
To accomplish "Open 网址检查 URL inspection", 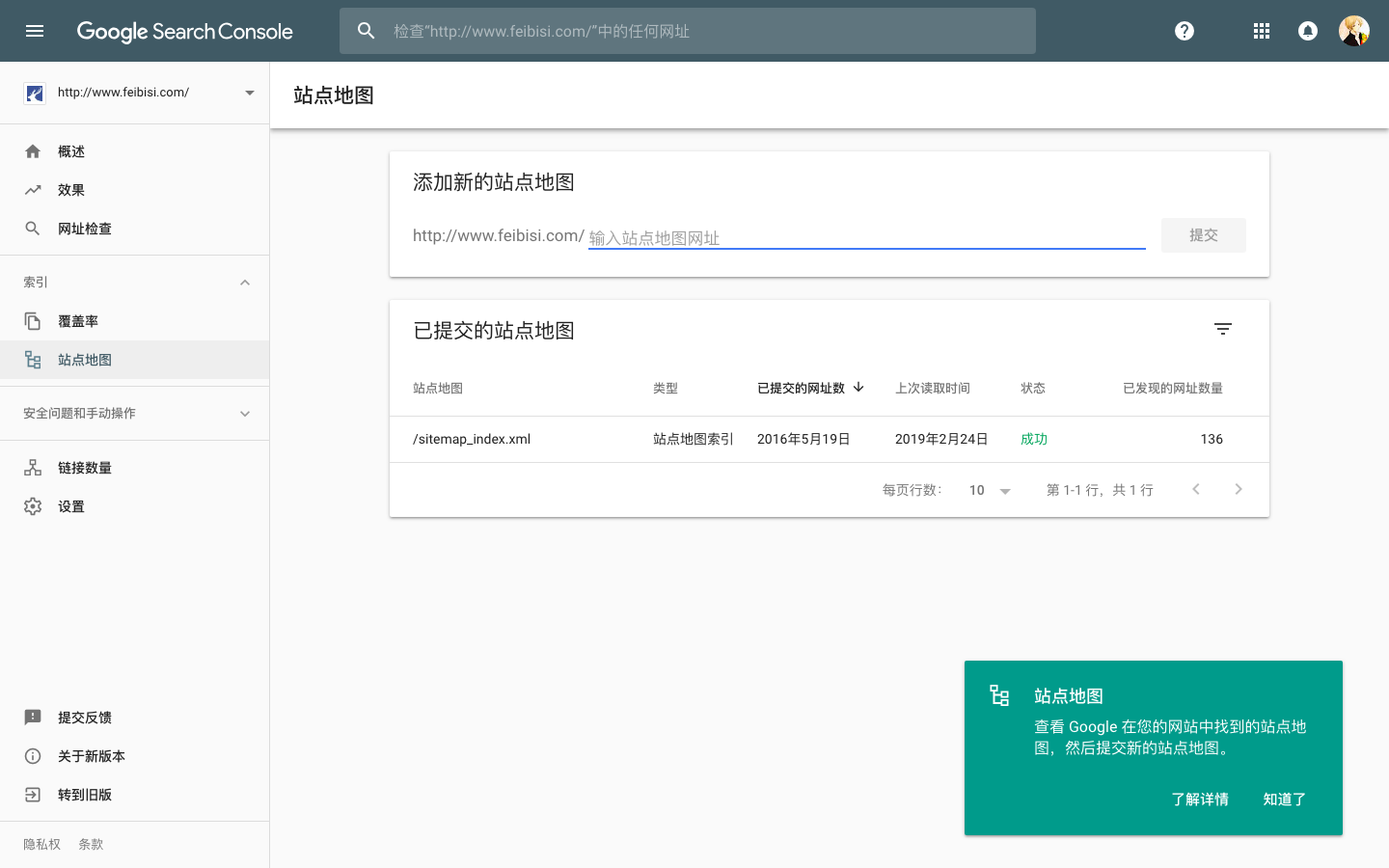I will (x=134, y=229).
